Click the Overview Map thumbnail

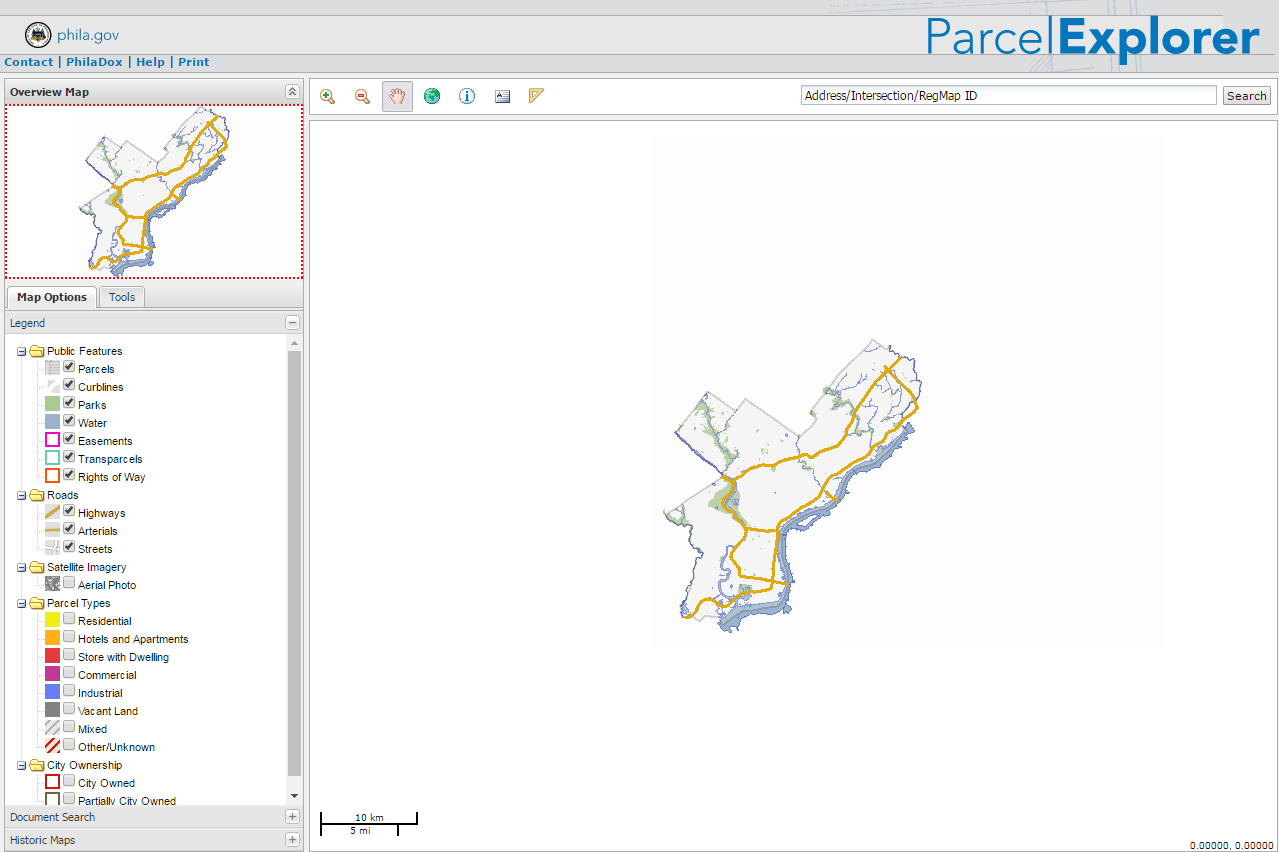[154, 191]
